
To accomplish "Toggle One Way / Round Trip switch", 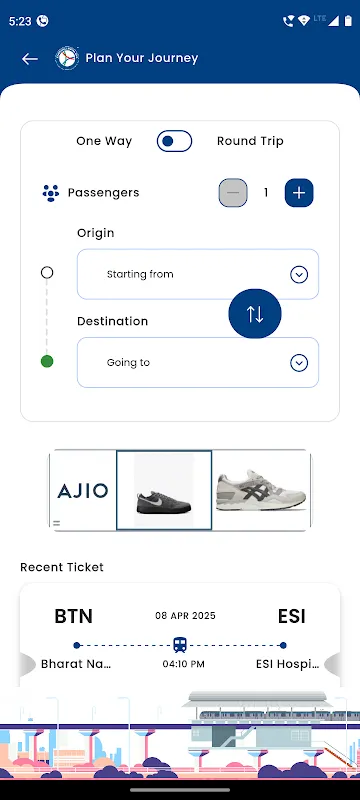I will 174,141.
